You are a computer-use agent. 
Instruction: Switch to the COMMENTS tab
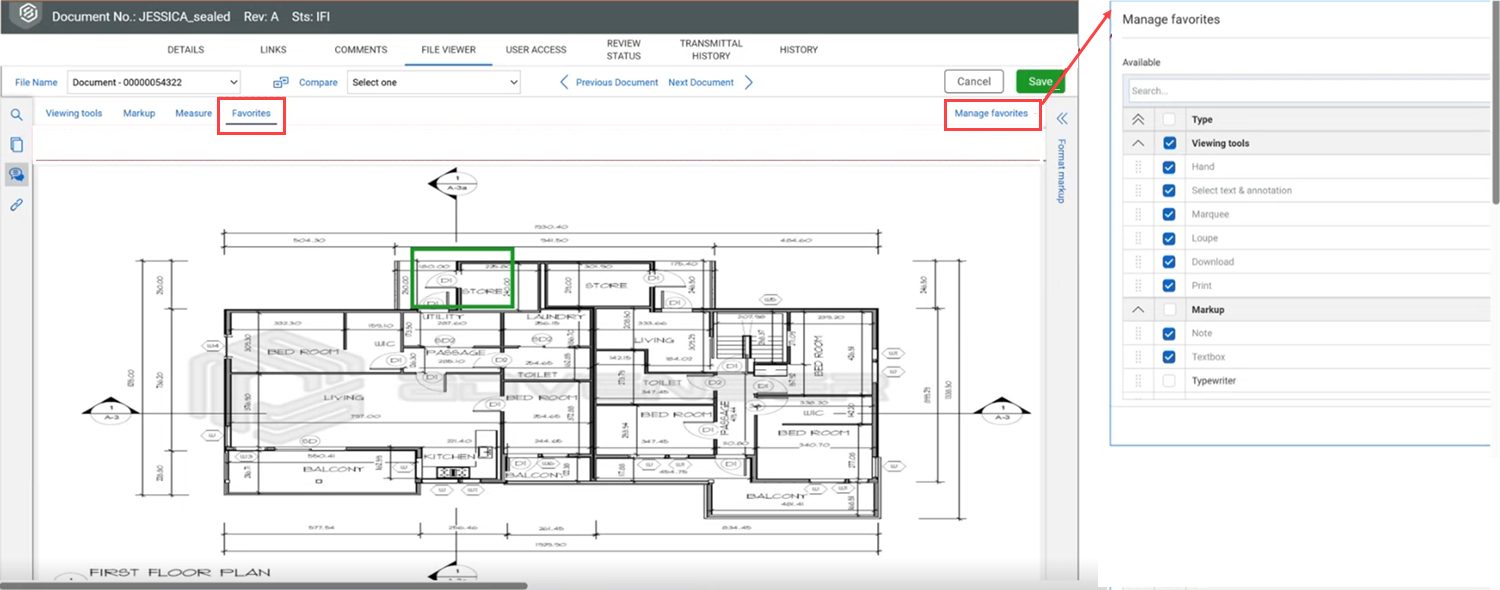pyautogui.click(x=361, y=50)
